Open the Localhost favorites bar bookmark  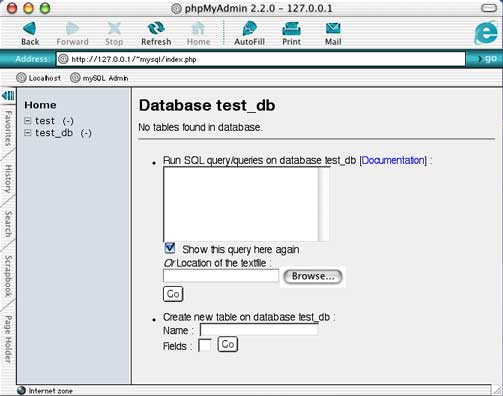coord(39,78)
